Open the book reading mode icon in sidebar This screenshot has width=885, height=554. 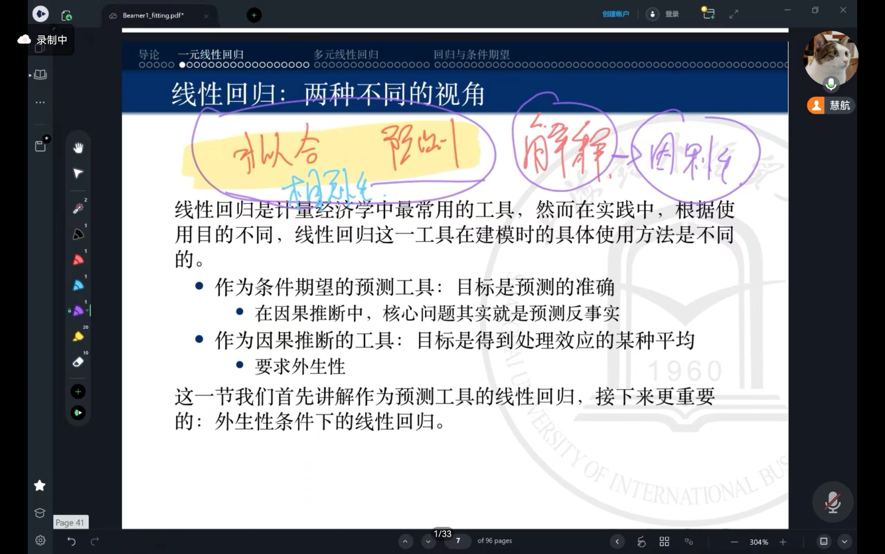[x=40, y=74]
